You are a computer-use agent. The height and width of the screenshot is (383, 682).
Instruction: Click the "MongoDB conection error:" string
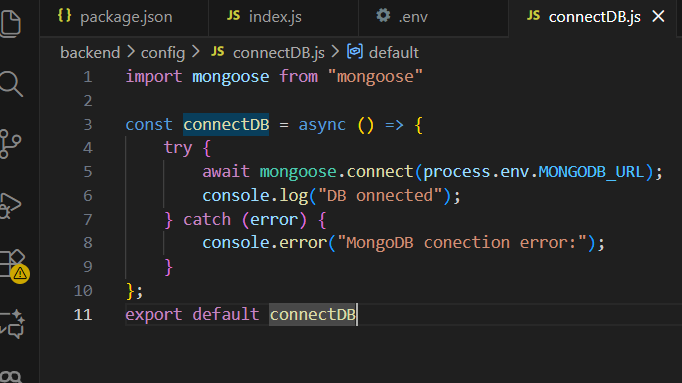click(x=462, y=243)
